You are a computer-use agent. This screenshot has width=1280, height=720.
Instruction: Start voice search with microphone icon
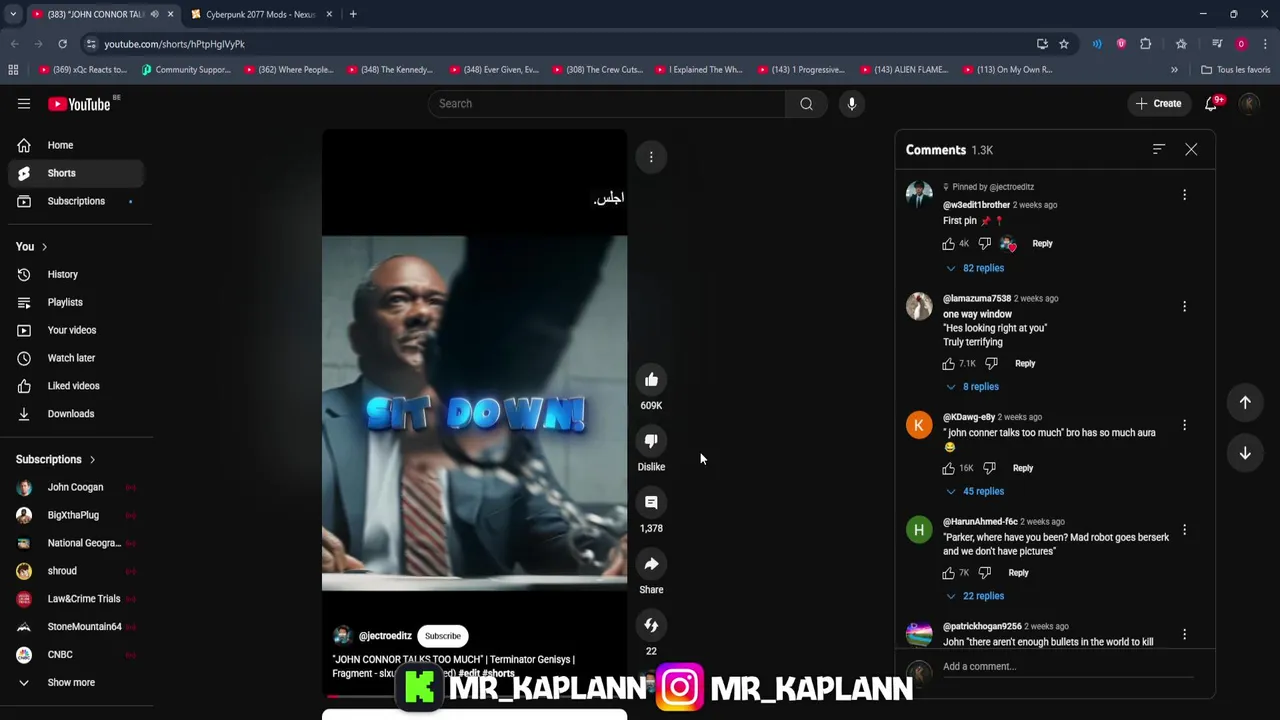[x=851, y=104]
